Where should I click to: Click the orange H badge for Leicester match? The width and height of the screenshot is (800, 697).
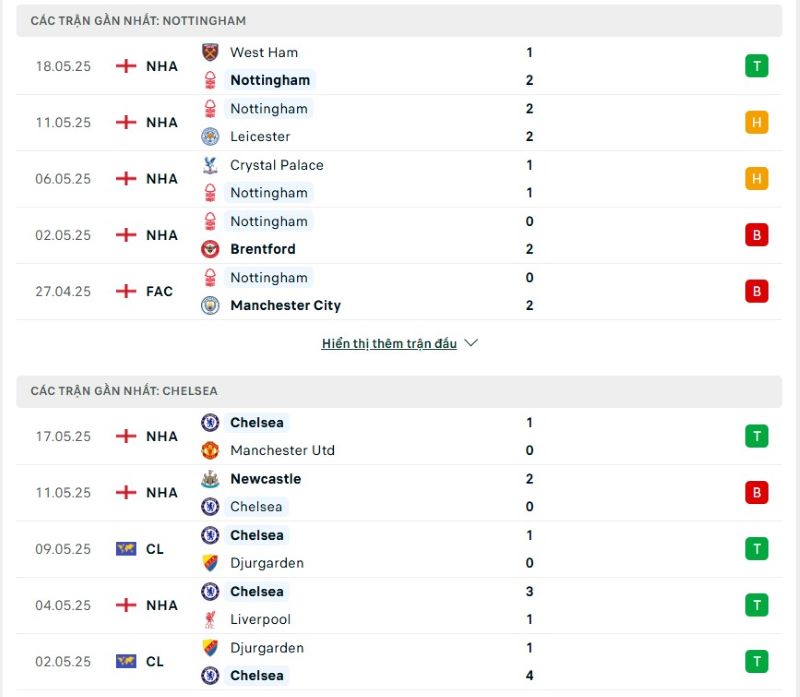coord(757,122)
